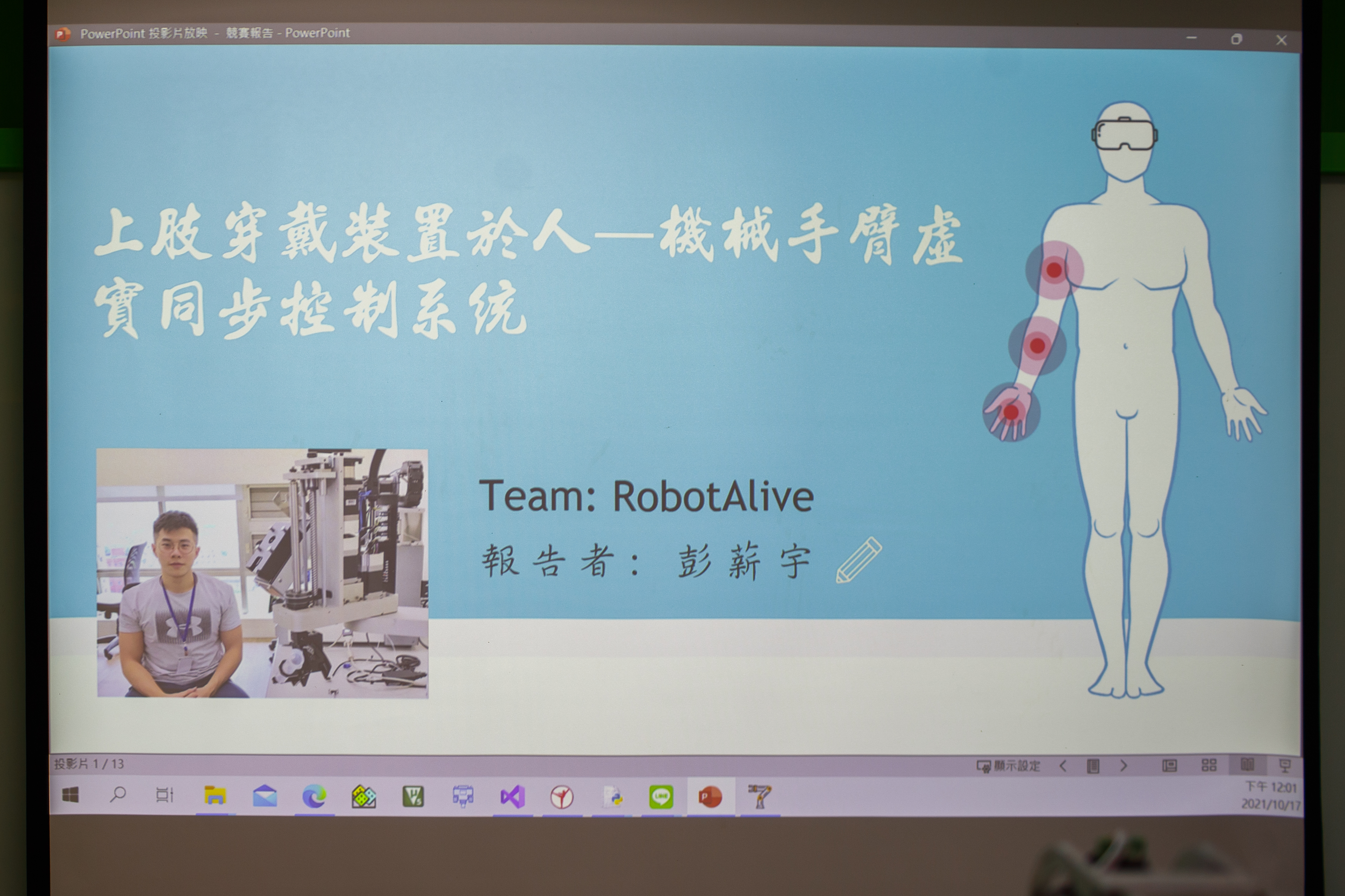The width and height of the screenshot is (1345, 896).
Task: Go to the next slide arrow
Action: [x=1123, y=766]
